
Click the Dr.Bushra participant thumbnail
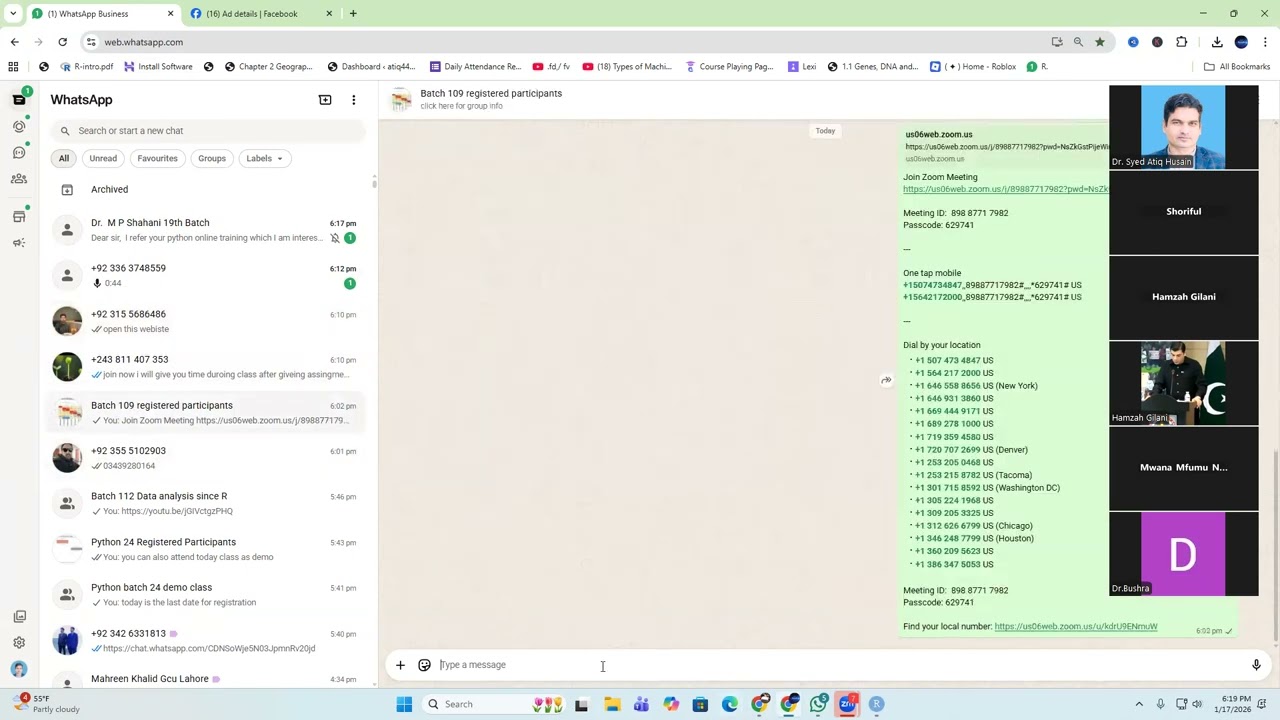point(1184,554)
